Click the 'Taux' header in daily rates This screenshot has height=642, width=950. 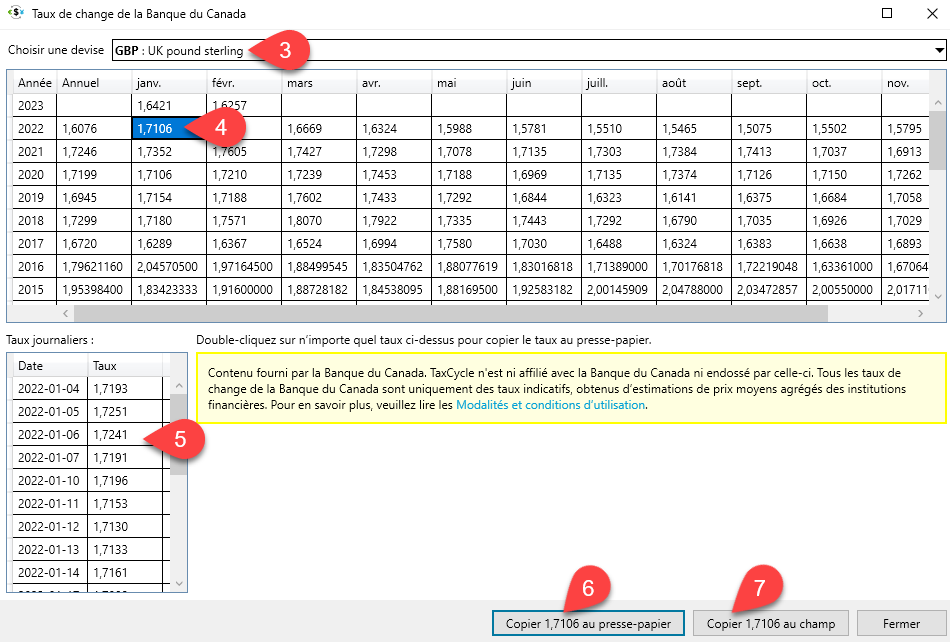[125, 366]
